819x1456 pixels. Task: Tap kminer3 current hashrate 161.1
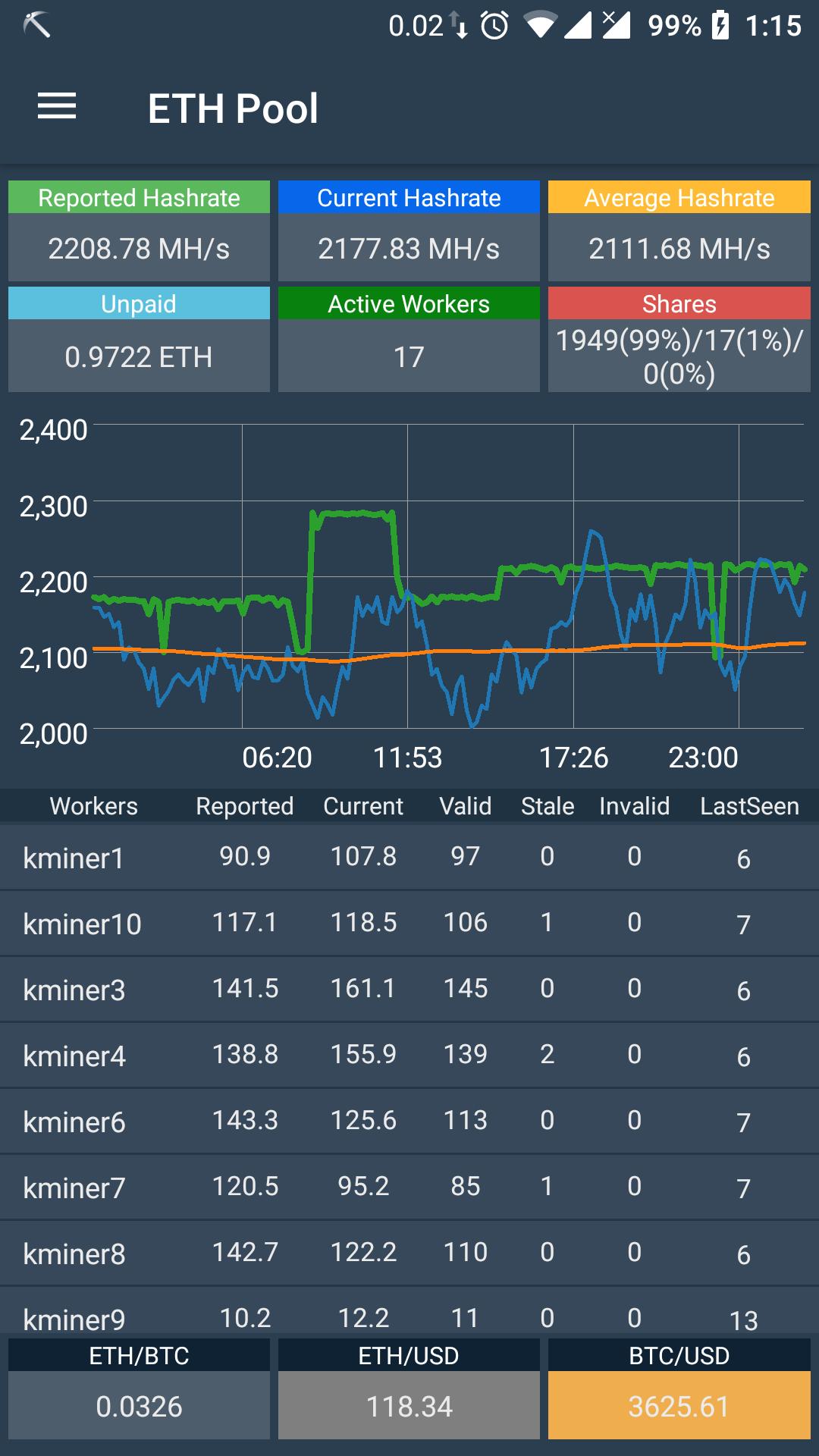pyautogui.click(x=363, y=988)
